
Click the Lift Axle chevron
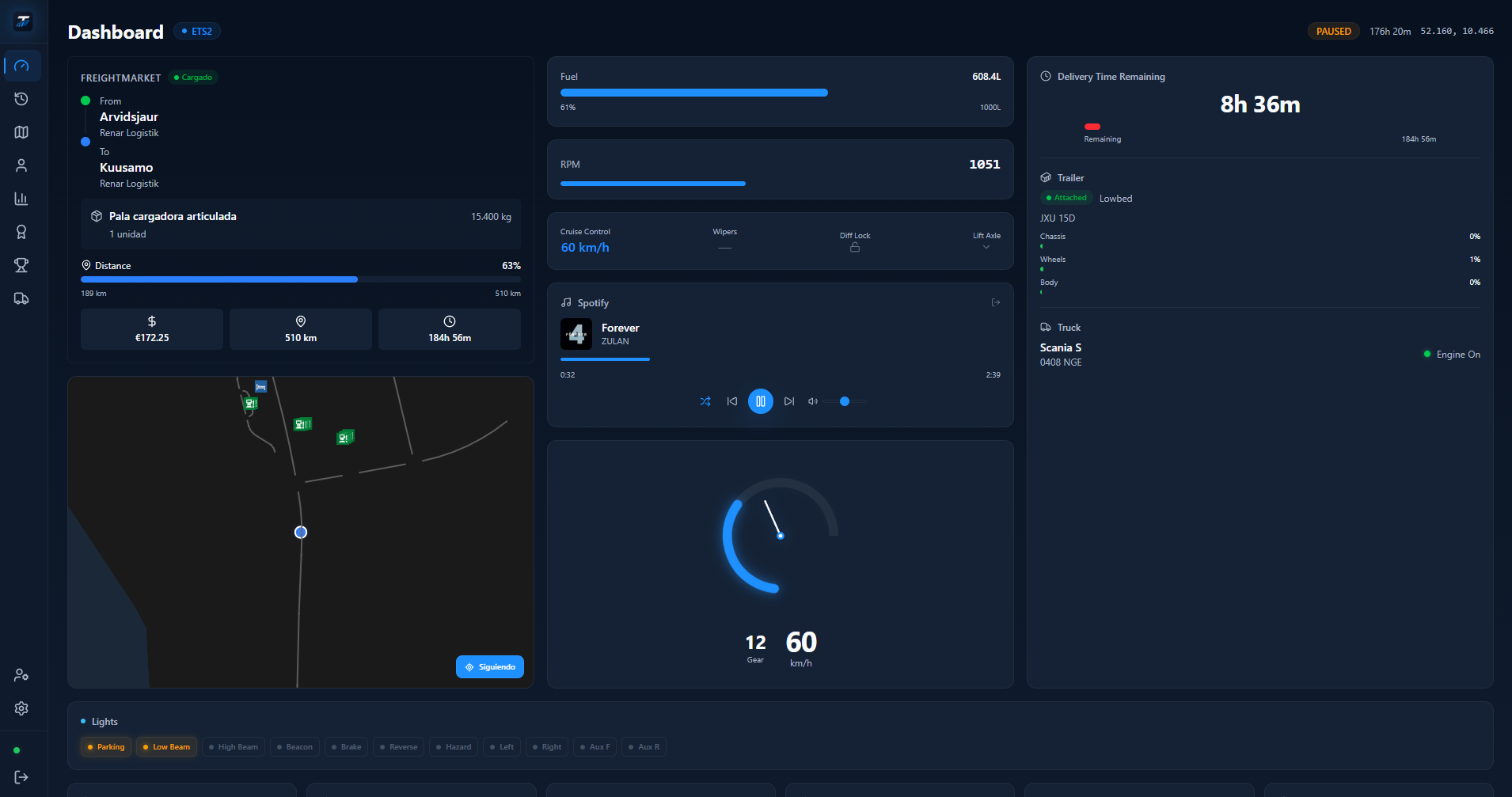point(986,247)
